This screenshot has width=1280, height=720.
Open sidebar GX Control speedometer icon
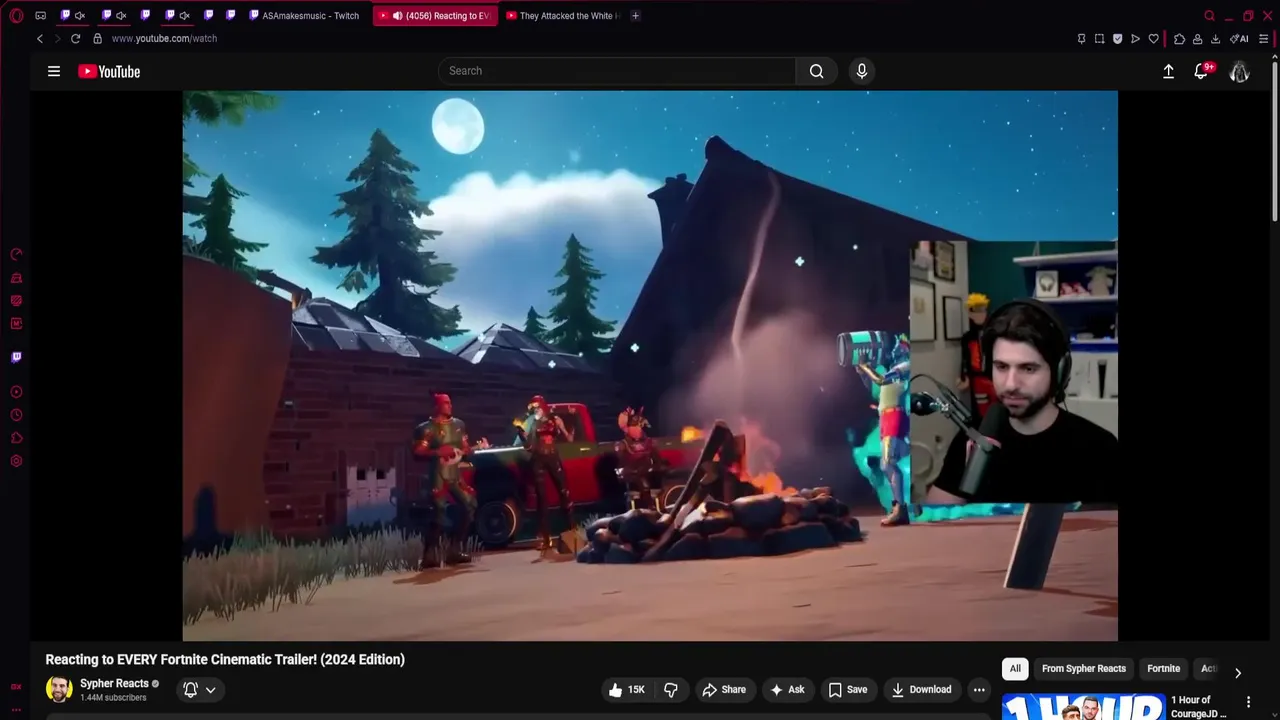click(x=16, y=254)
